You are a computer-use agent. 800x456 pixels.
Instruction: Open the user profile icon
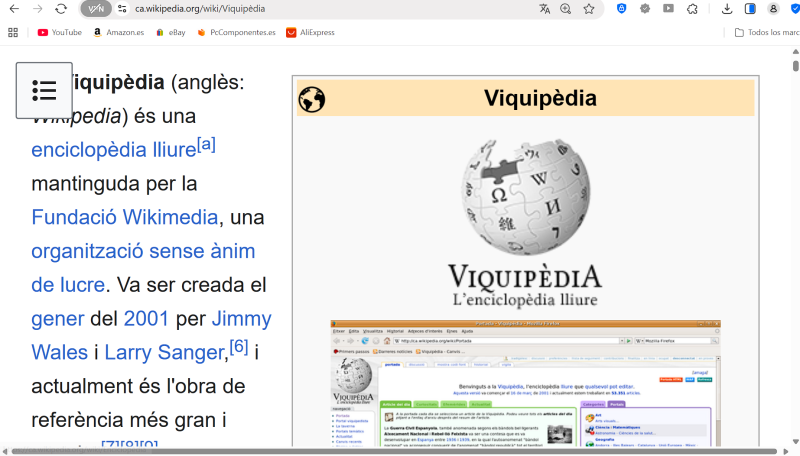[x=773, y=9]
